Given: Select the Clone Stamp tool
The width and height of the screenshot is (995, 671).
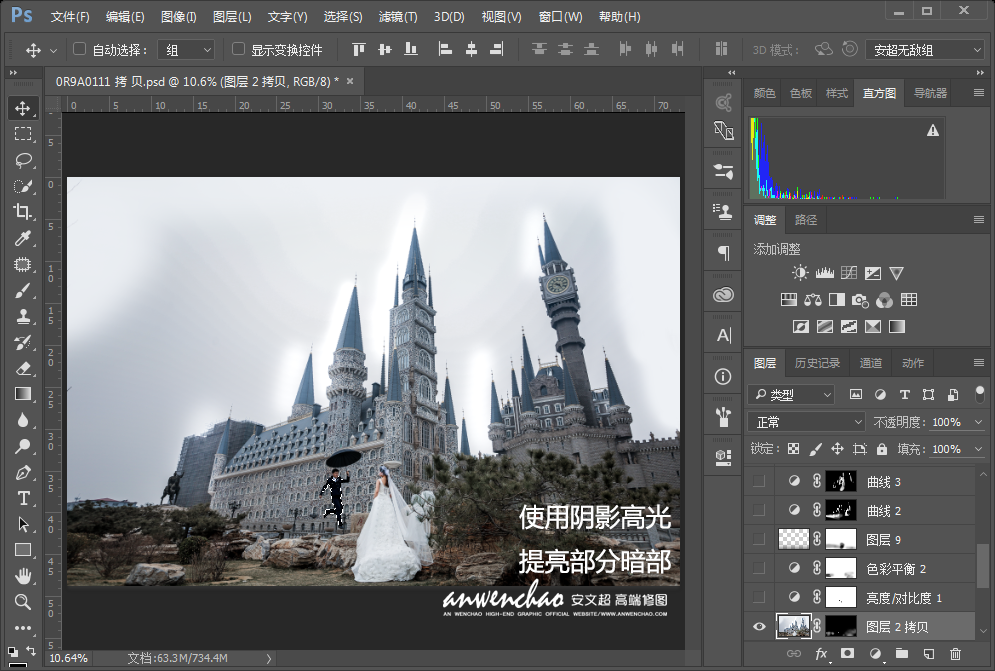Looking at the screenshot, I should [x=23, y=316].
